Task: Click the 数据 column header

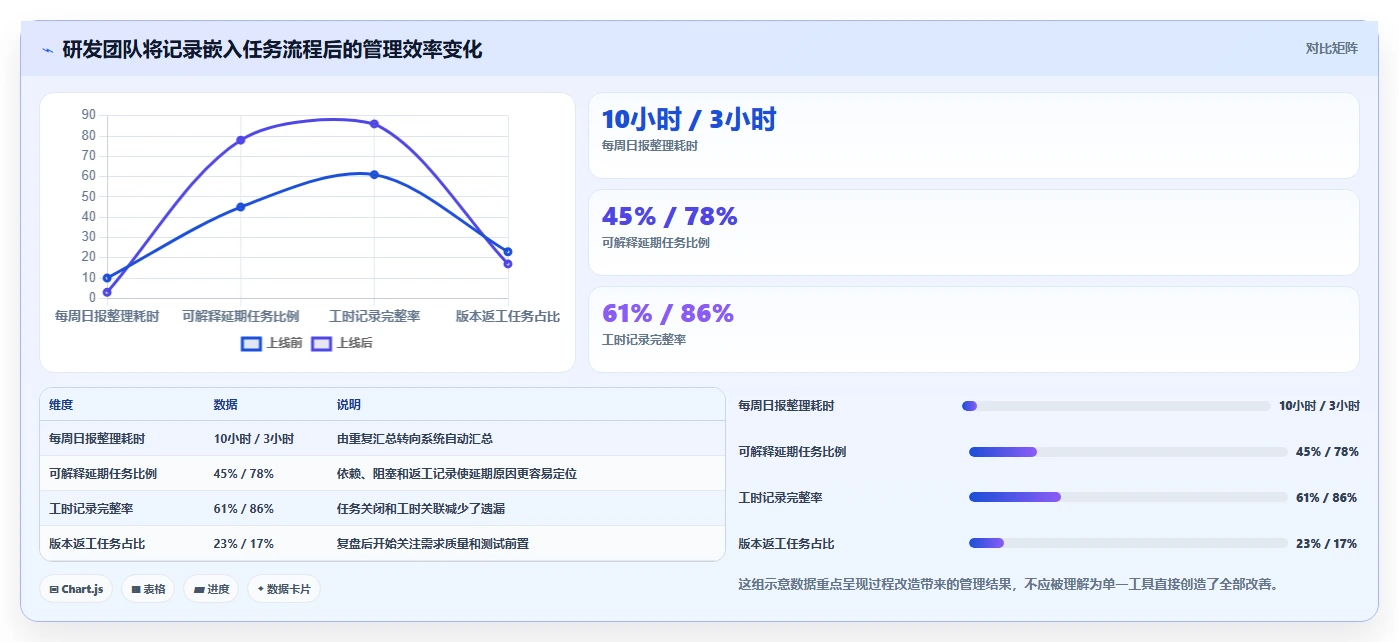Action: tap(226, 405)
